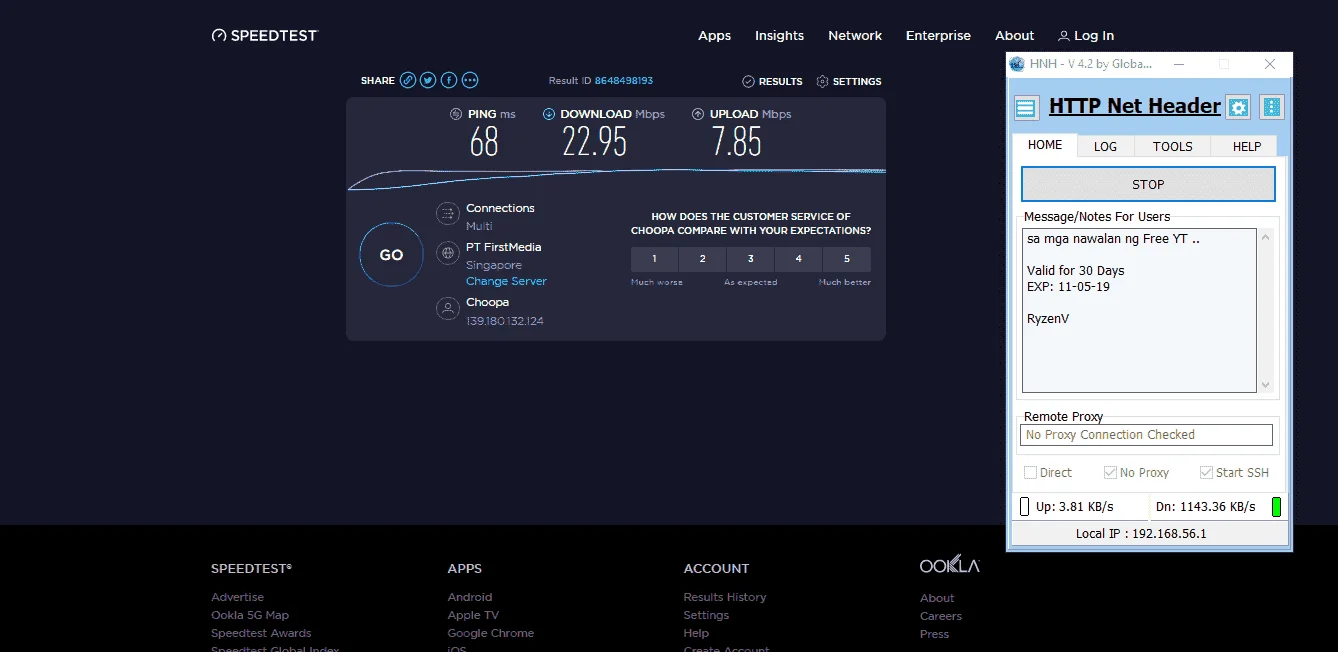Open more share options icon
The width and height of the screenshot is (1338, 652).
[470, 81]
